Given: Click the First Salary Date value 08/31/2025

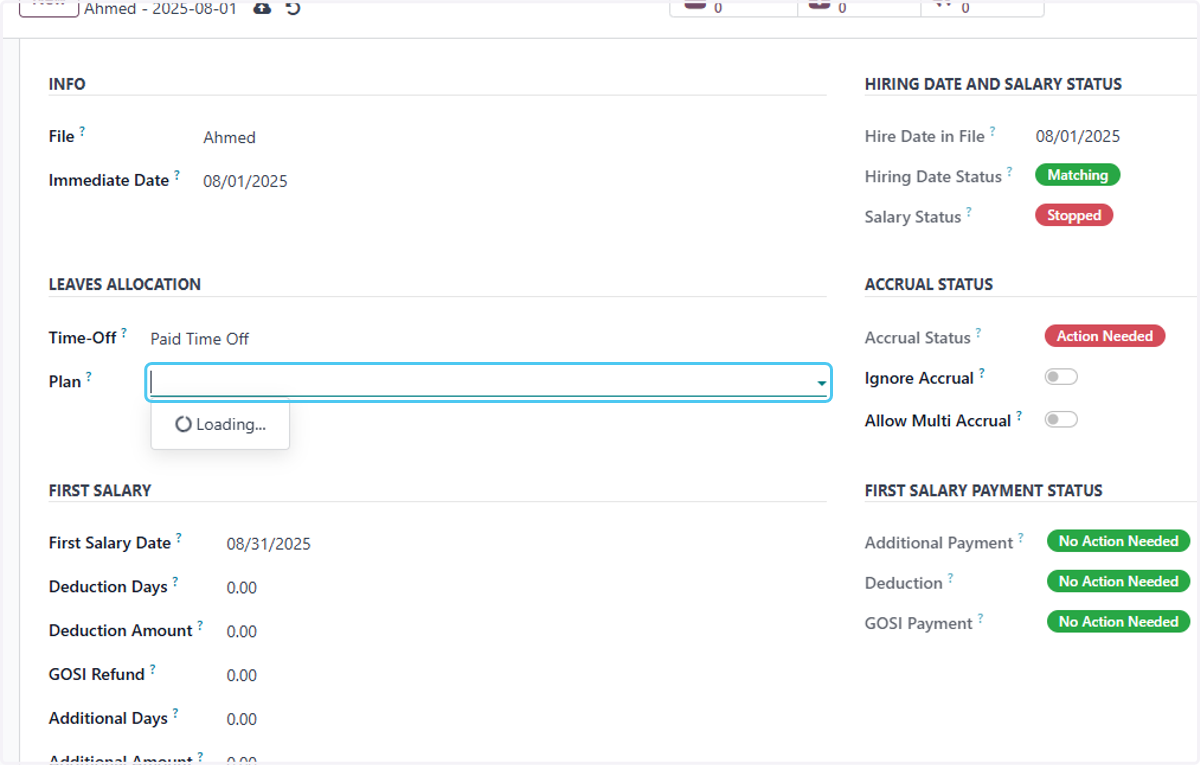Looking at the screenshot, I should (x=269, y=544).
